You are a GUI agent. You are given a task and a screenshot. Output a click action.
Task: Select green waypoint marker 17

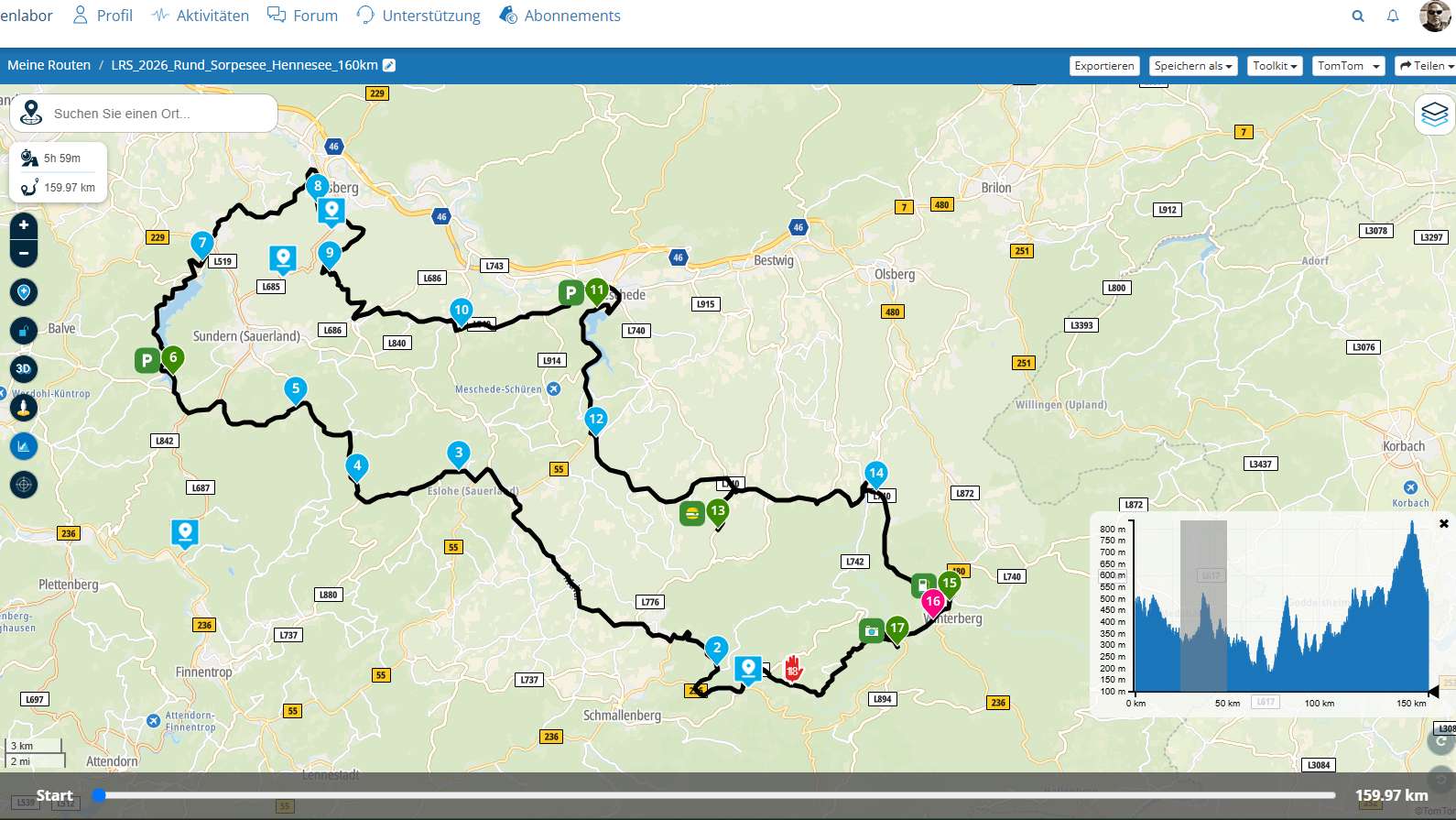click(897, 629)
